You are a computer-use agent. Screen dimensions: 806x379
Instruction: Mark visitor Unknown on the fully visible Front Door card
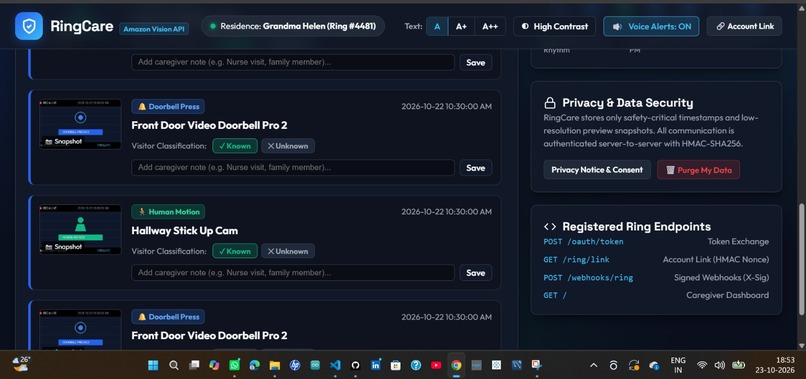tap(288, 146)
